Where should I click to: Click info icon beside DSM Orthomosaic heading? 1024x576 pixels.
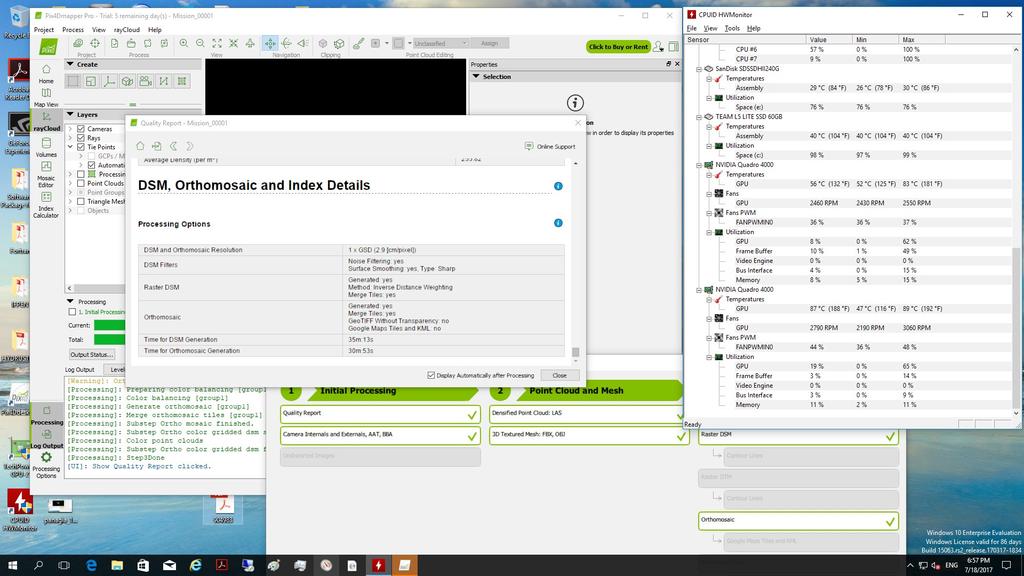(558, 186)
